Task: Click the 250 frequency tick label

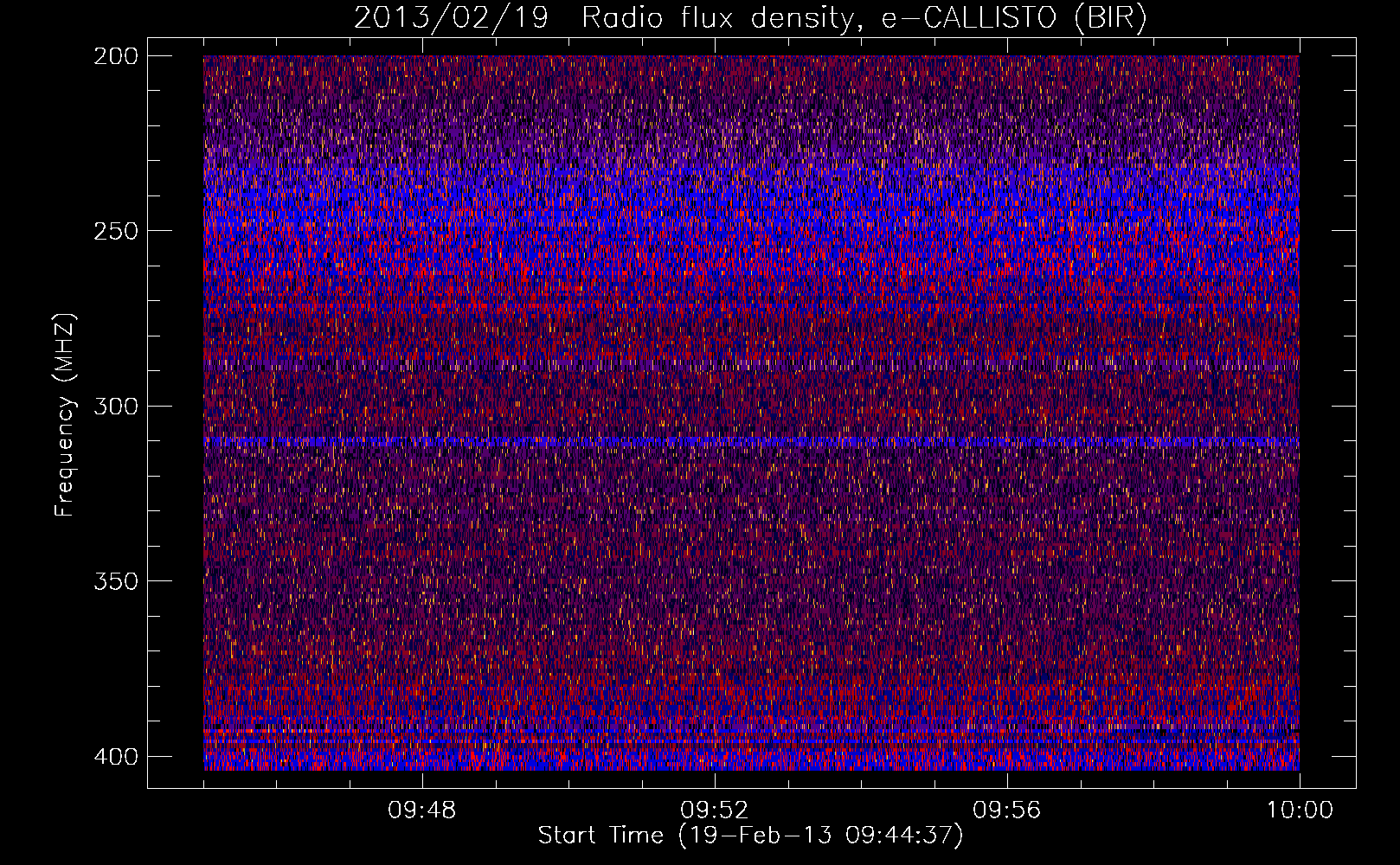Action: (115, 231)
